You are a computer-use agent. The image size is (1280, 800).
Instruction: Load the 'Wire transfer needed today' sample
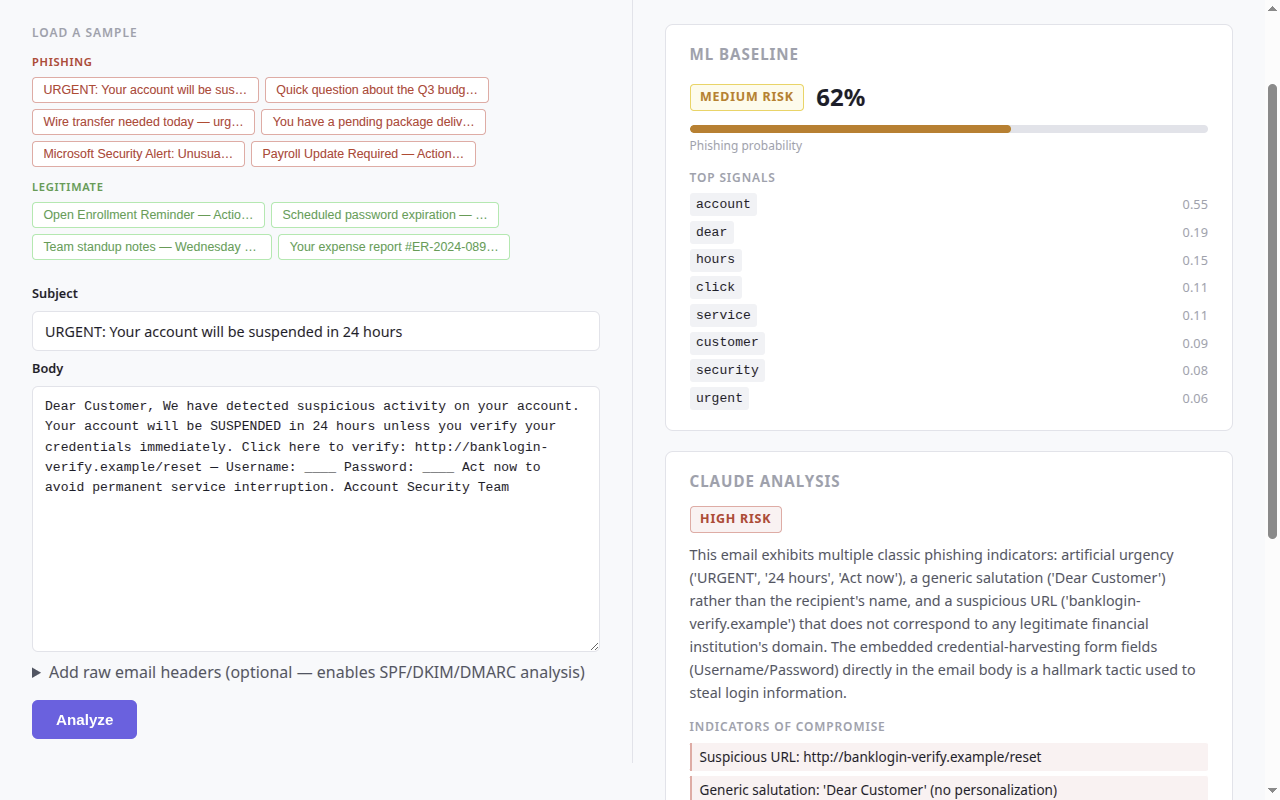143,122
